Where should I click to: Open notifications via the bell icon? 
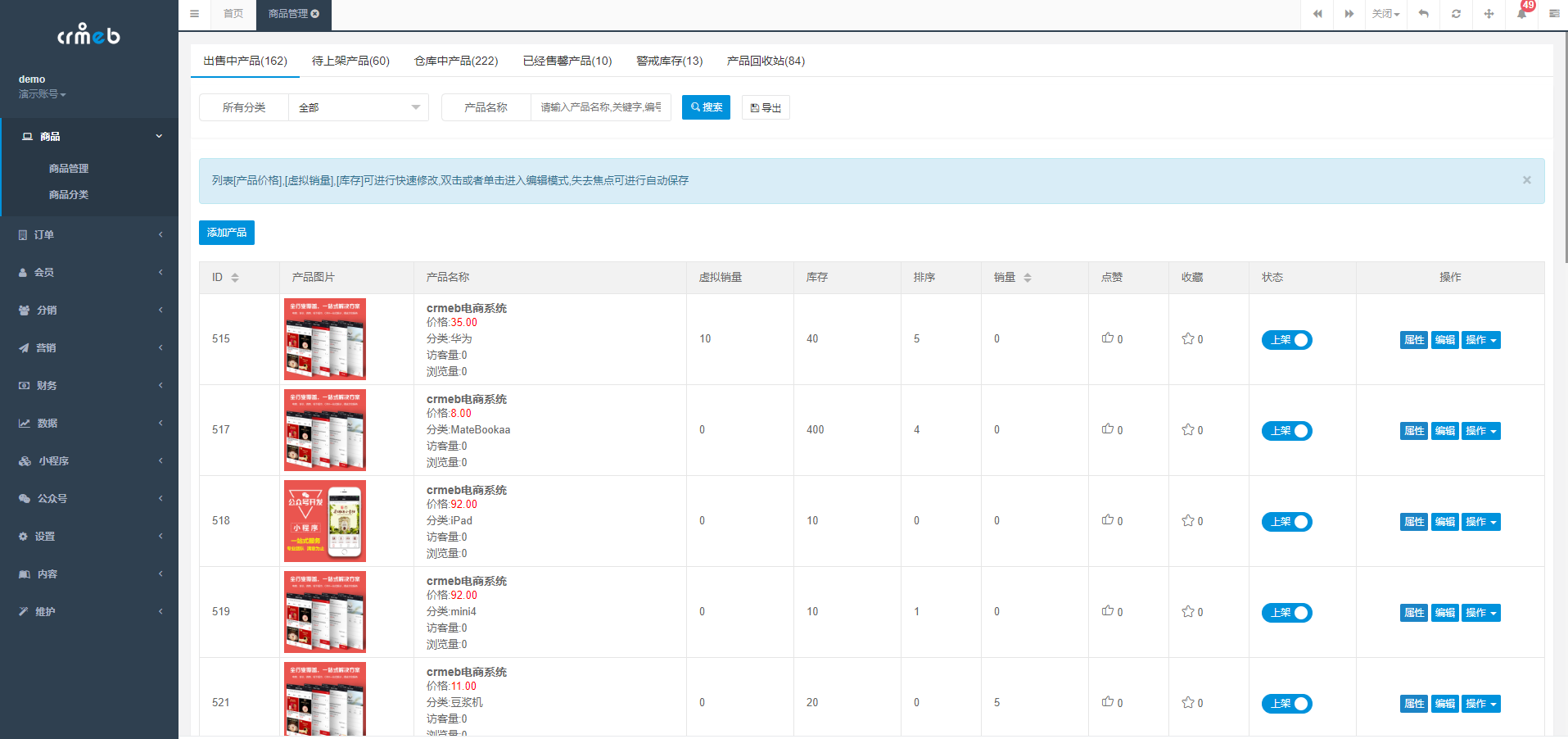(1521, 14)
